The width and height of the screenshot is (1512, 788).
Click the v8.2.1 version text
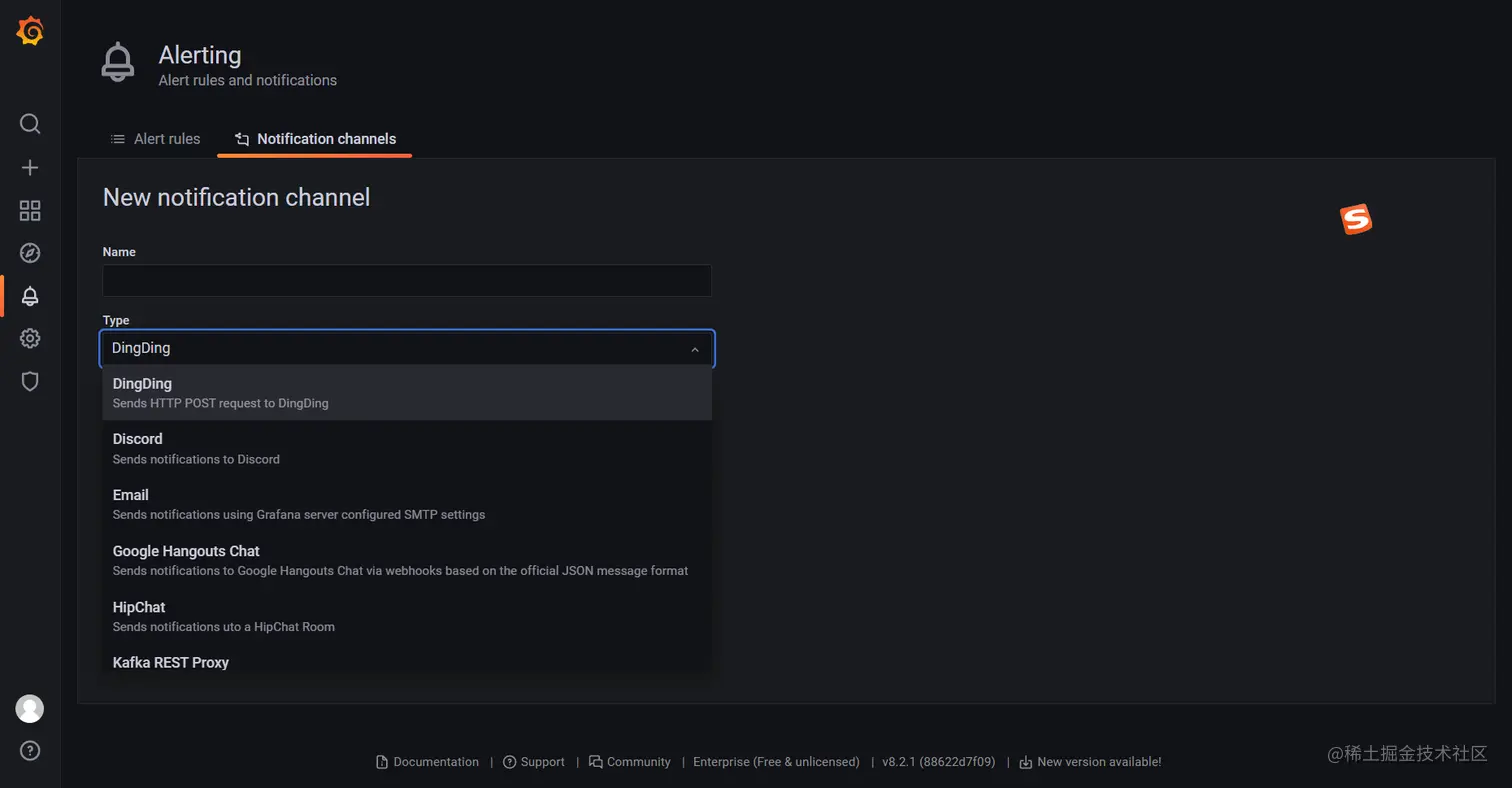click(x=938, y=762)
